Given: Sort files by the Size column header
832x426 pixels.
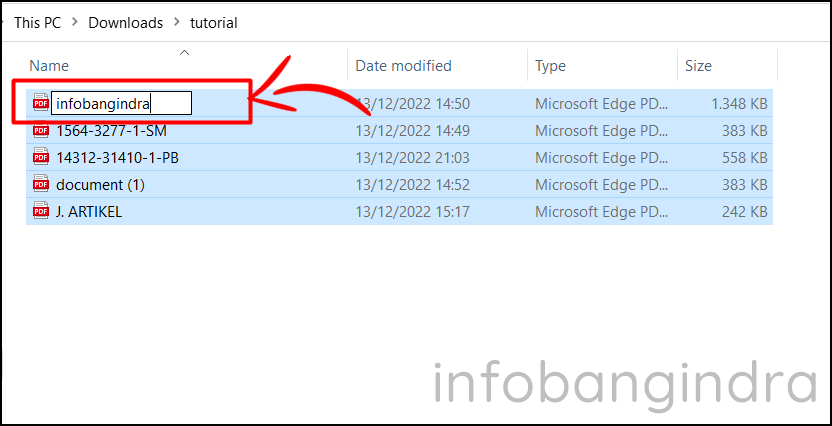Looking at the screenshot, I should point(698,66).
